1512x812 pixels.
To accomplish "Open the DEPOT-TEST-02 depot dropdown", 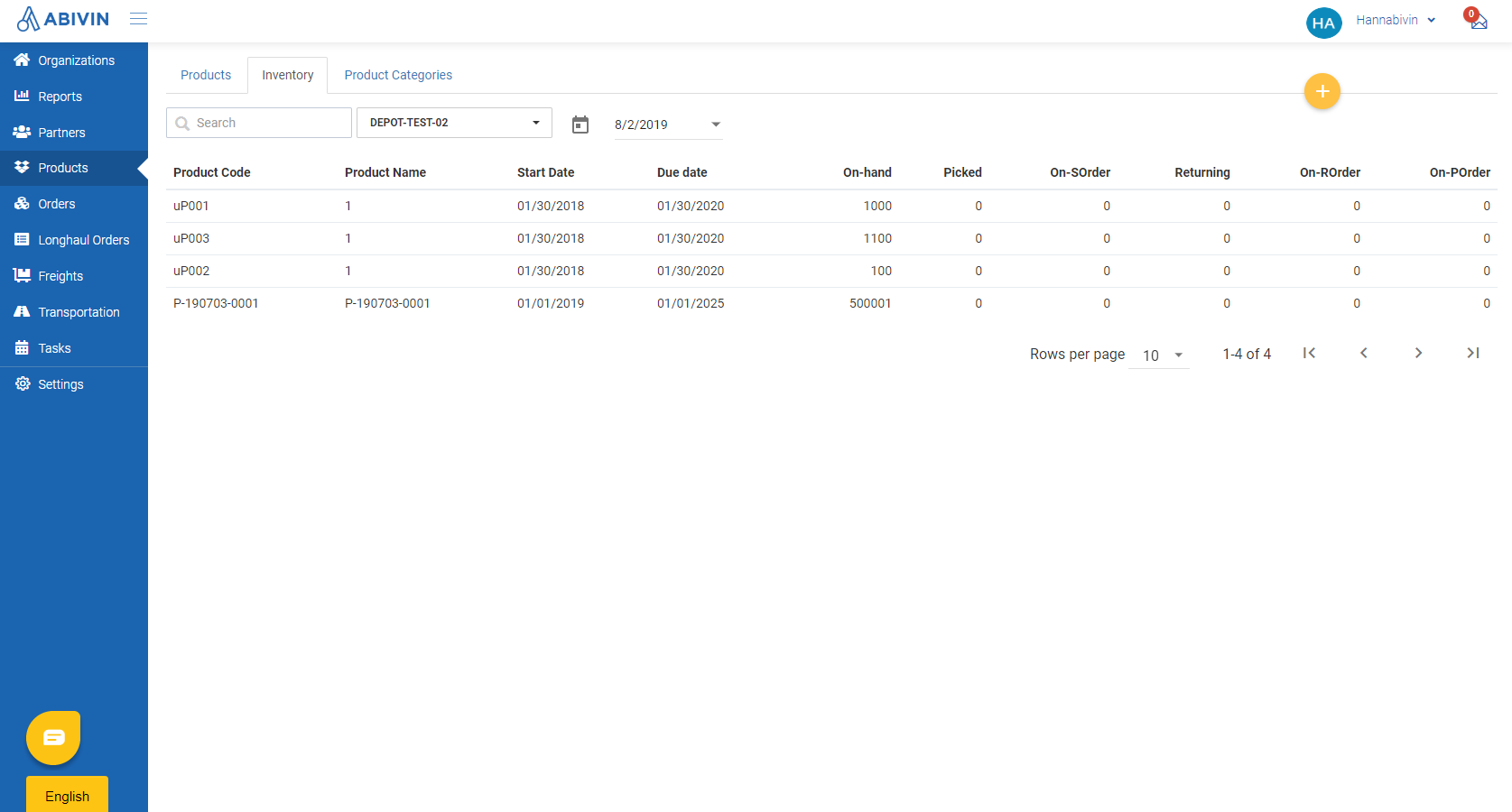I will click(x=454, y=123).
